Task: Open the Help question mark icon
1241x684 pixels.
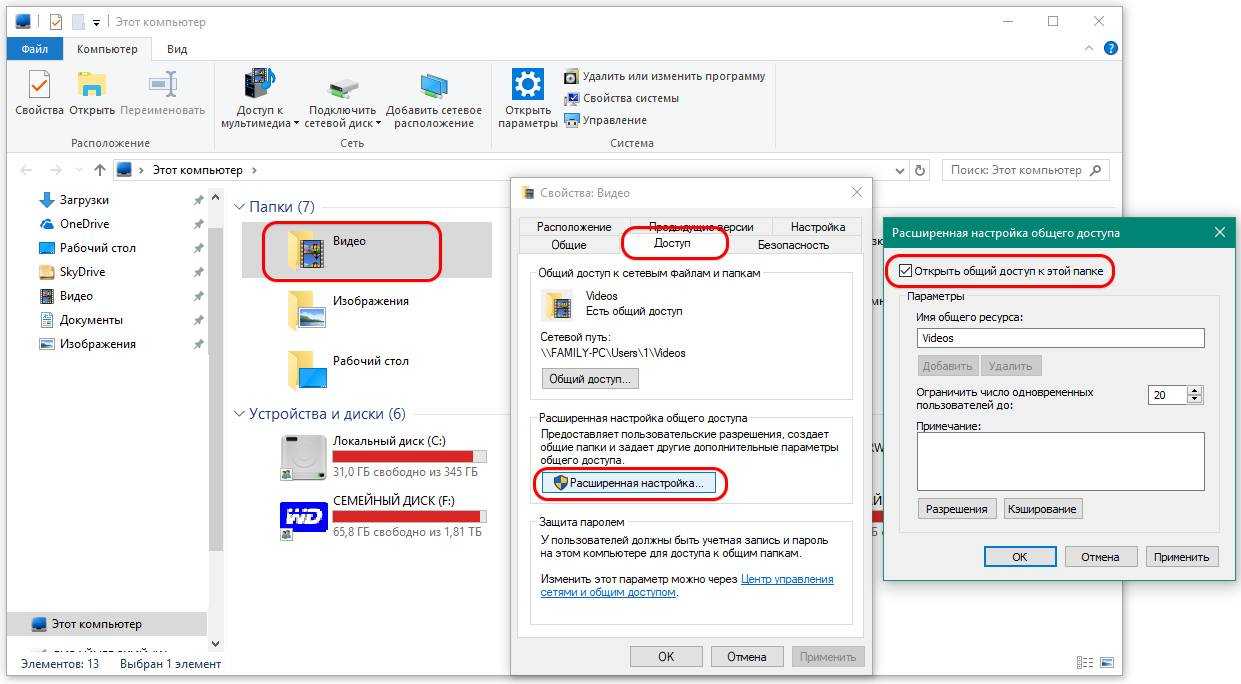Action: (x=1111, y=48)
